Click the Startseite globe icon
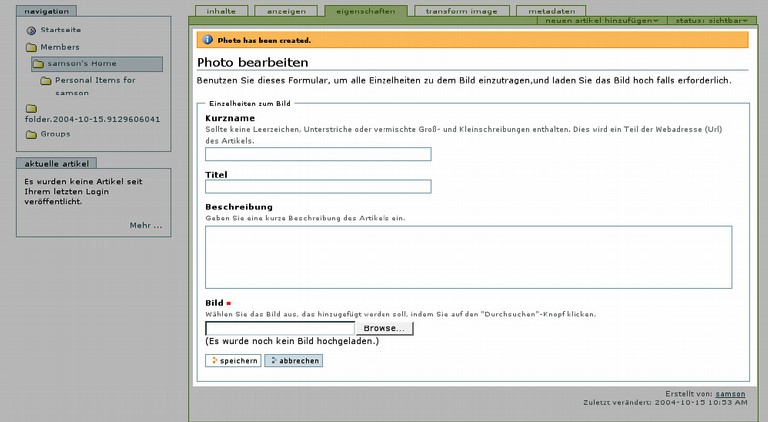The height and width of the screenshot is (422, 768). click(x=31, y=30)
